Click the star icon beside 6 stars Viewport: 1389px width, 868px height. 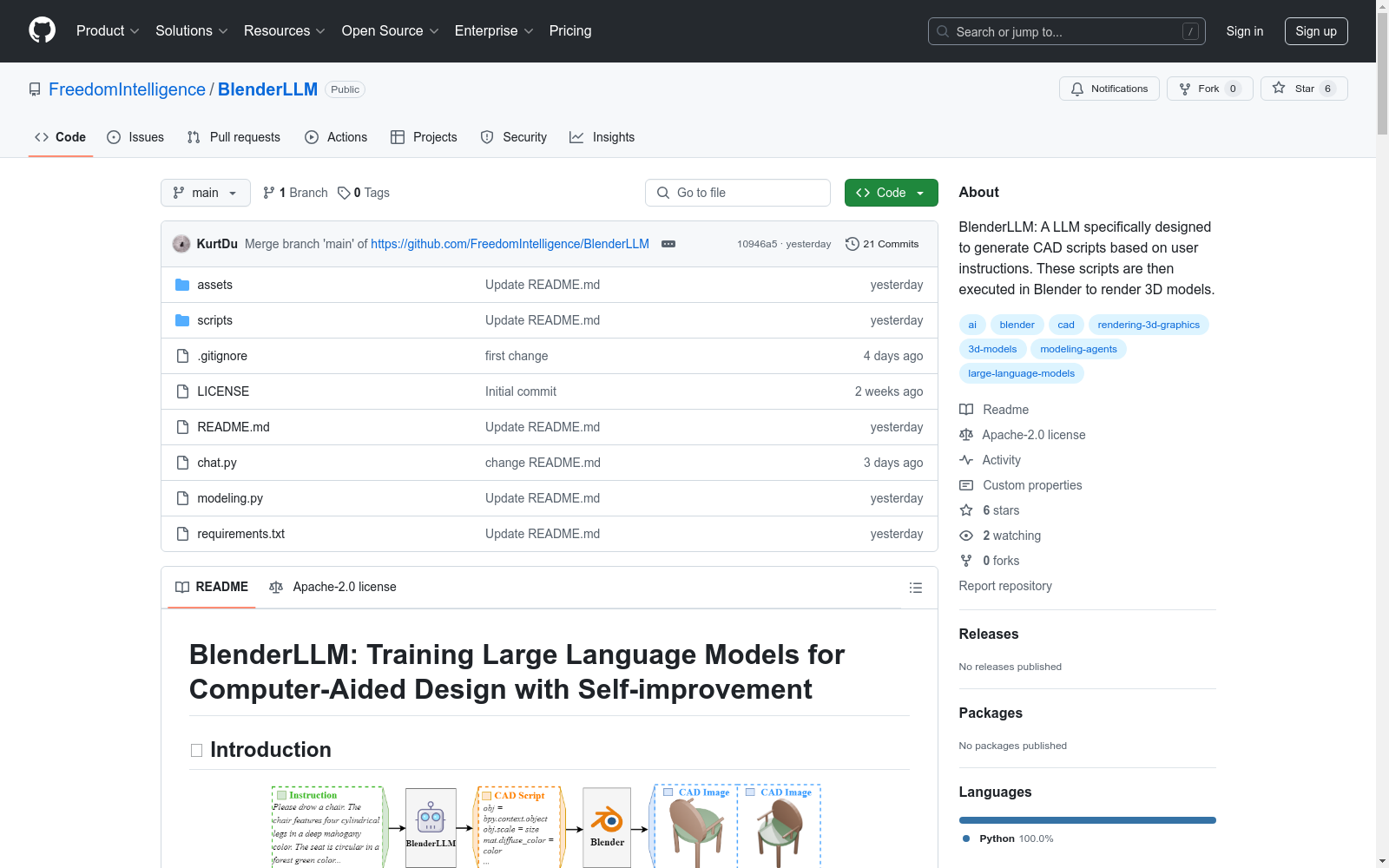(x=966, y=510)
